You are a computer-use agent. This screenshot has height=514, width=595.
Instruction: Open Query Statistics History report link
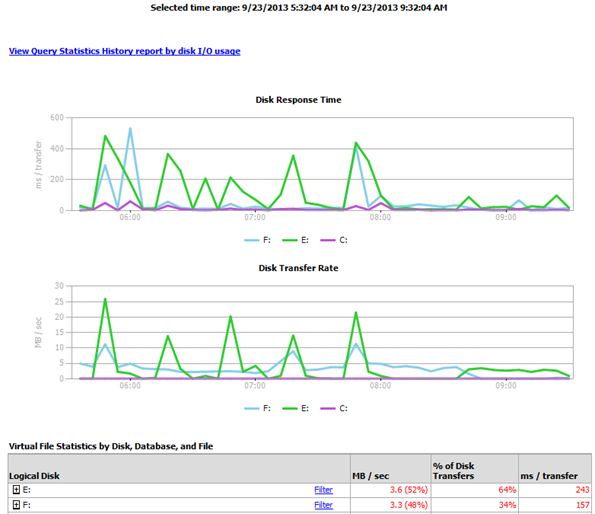124,51
